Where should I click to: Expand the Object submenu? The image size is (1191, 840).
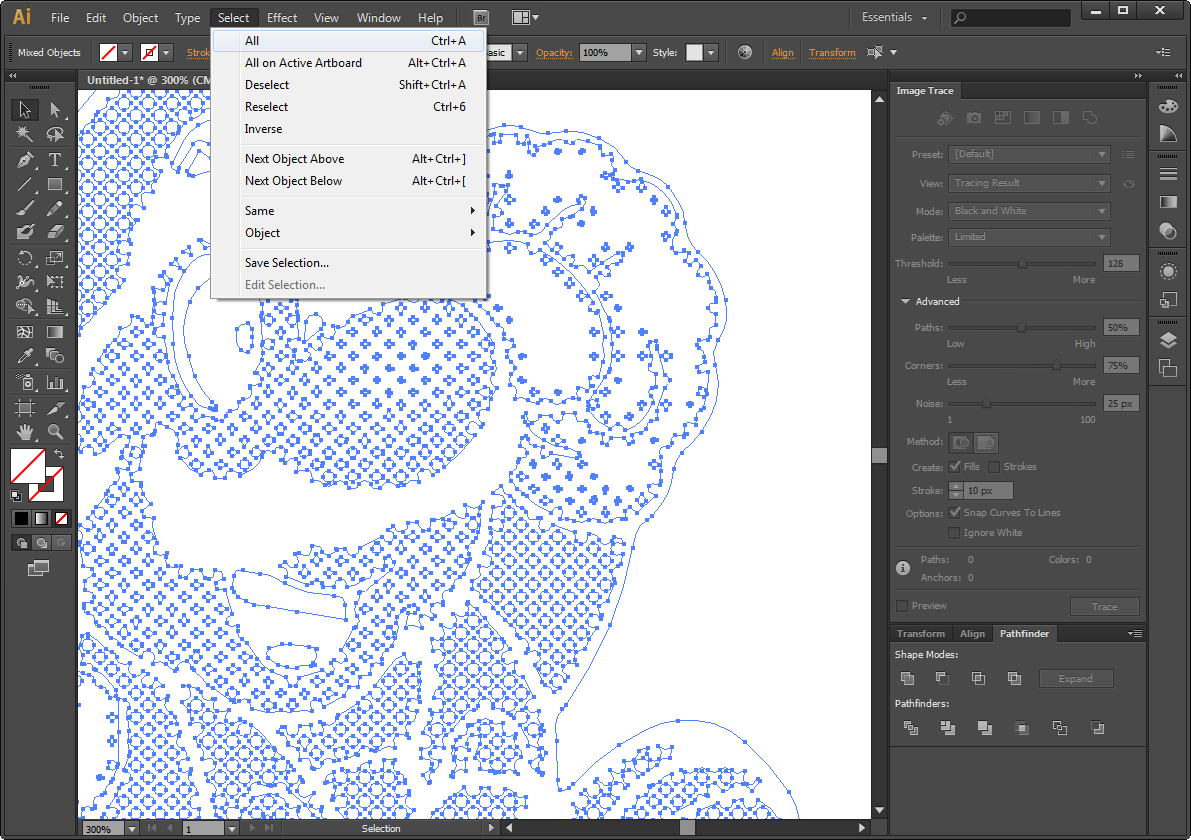click(x=349, y=232)
